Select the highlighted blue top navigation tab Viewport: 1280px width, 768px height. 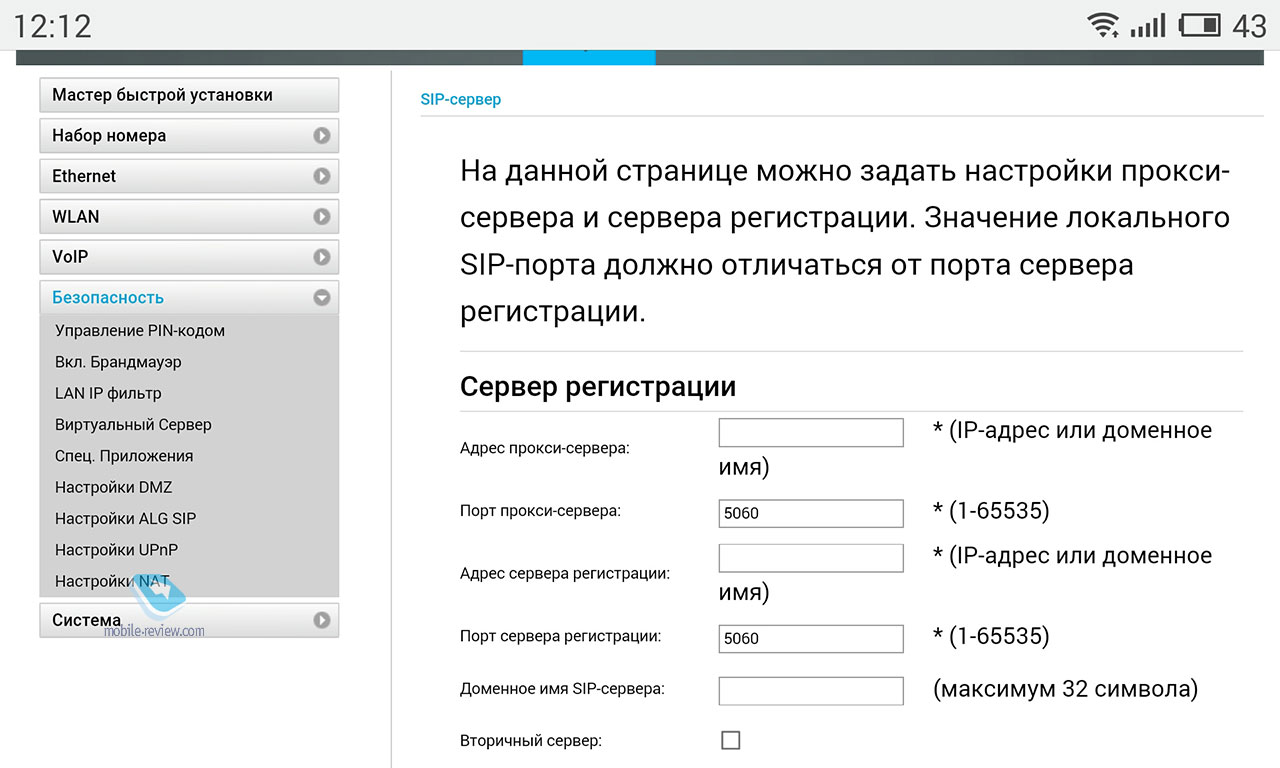(589, 58)
